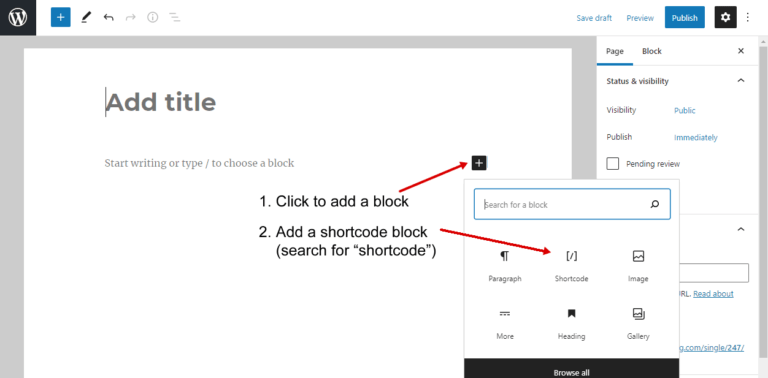Image resolution: width=768 pixels, height=378 pixels.
Task: Toggle the settings gear sidebar
Action: 725,18
